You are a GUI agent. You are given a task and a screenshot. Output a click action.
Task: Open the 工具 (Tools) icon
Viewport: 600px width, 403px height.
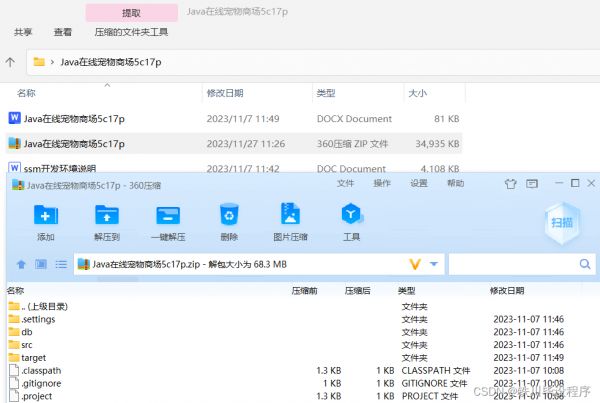coord(352,214)
